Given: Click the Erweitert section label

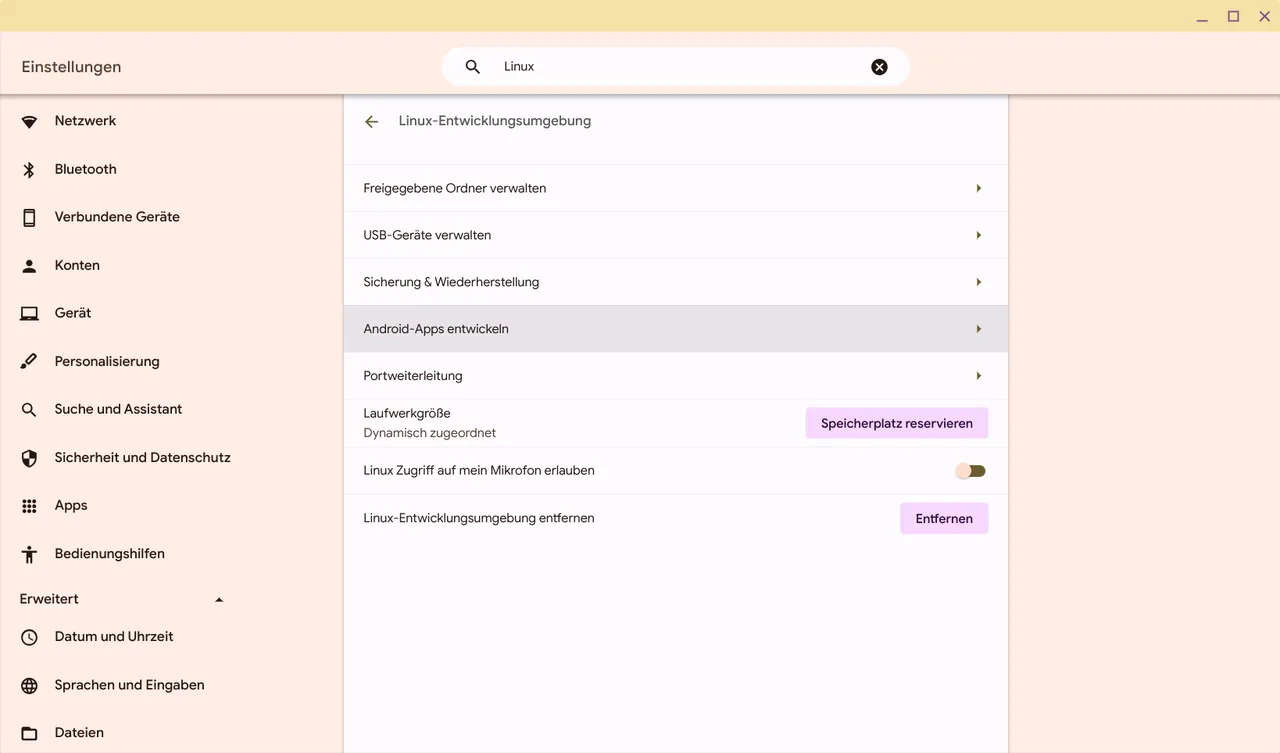Looking at the screenshot, I should click(x=49, y=600).
